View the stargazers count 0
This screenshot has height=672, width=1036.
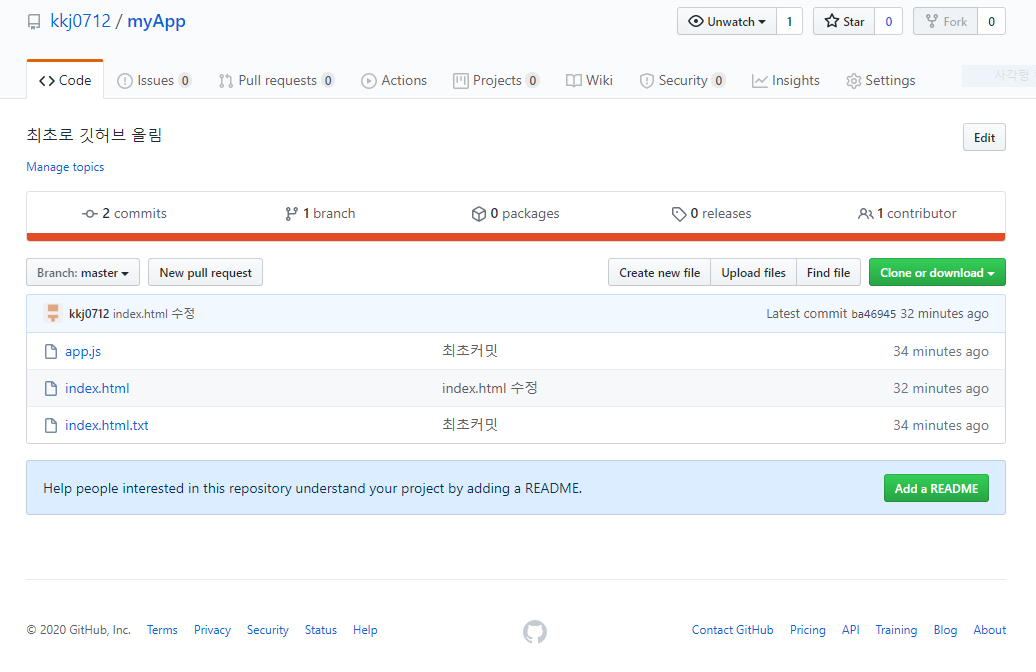coord(889,21)
